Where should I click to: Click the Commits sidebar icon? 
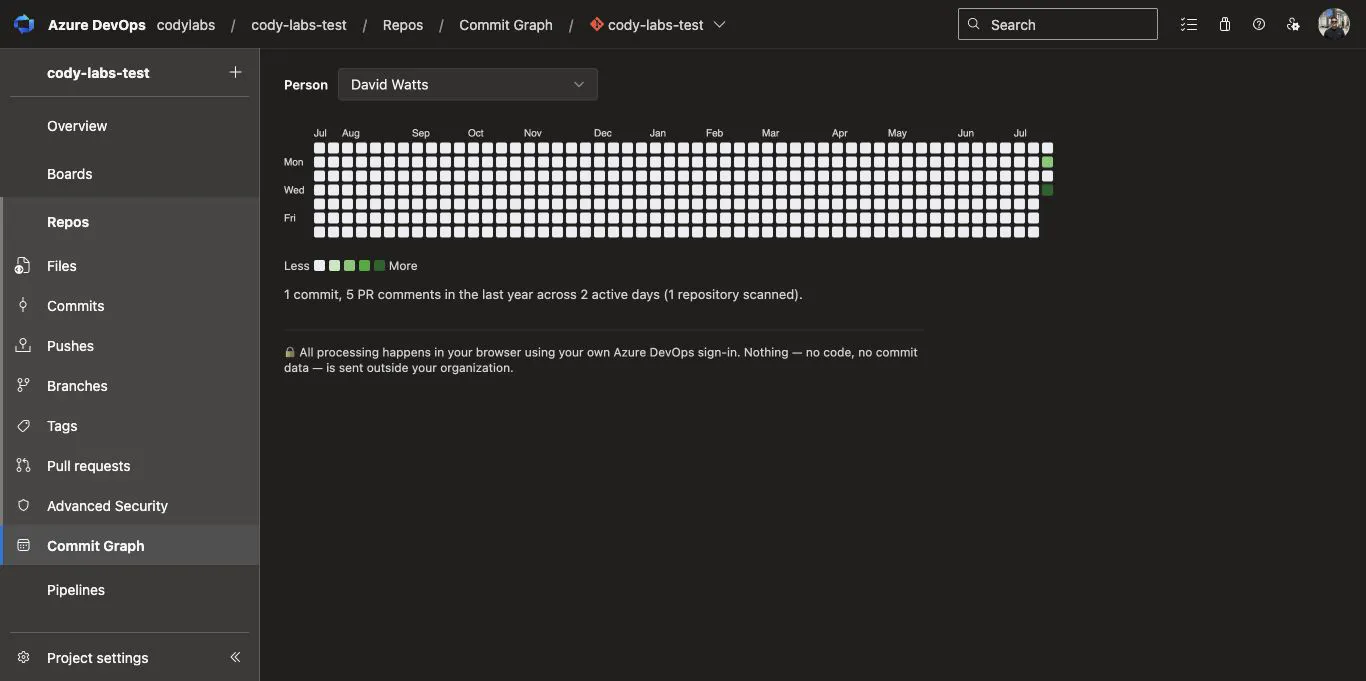pos(23,306)
